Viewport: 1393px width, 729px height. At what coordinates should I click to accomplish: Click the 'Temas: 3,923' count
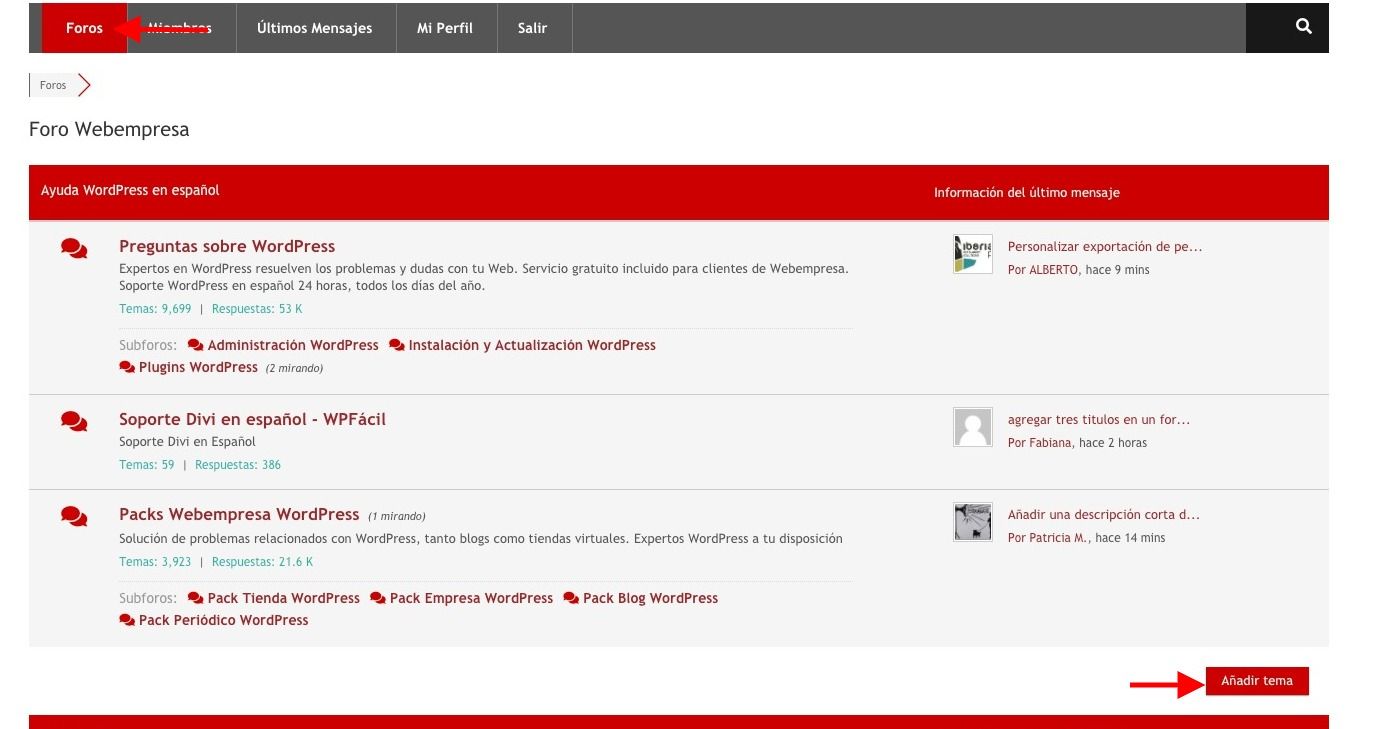(x=155, y=562)
